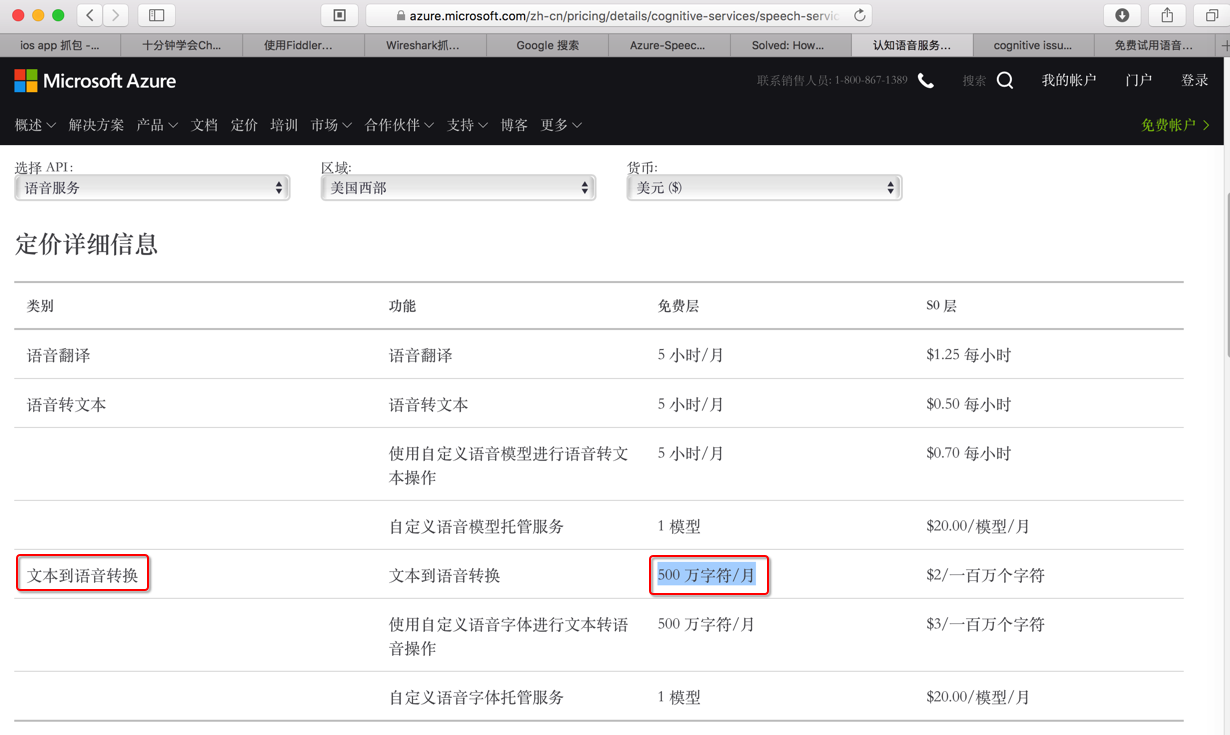
Task: Open 我的帐户 in header
Action: coord(1069,80)
